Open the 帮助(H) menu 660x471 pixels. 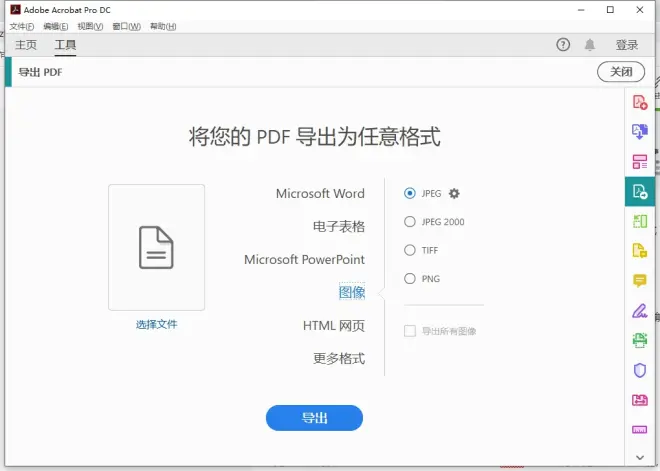(x=163, y=27)
